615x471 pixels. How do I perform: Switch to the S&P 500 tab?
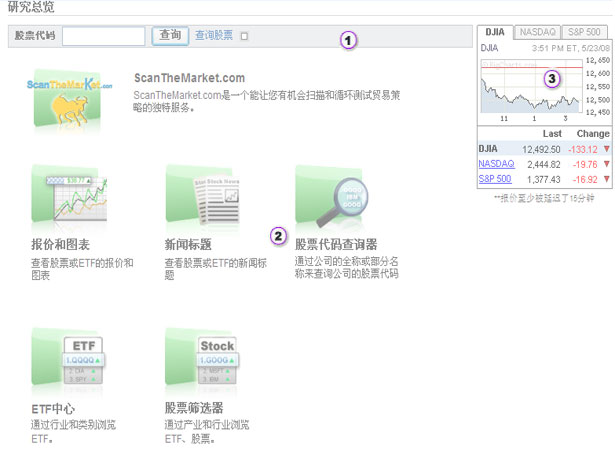(x=584, y=32)
